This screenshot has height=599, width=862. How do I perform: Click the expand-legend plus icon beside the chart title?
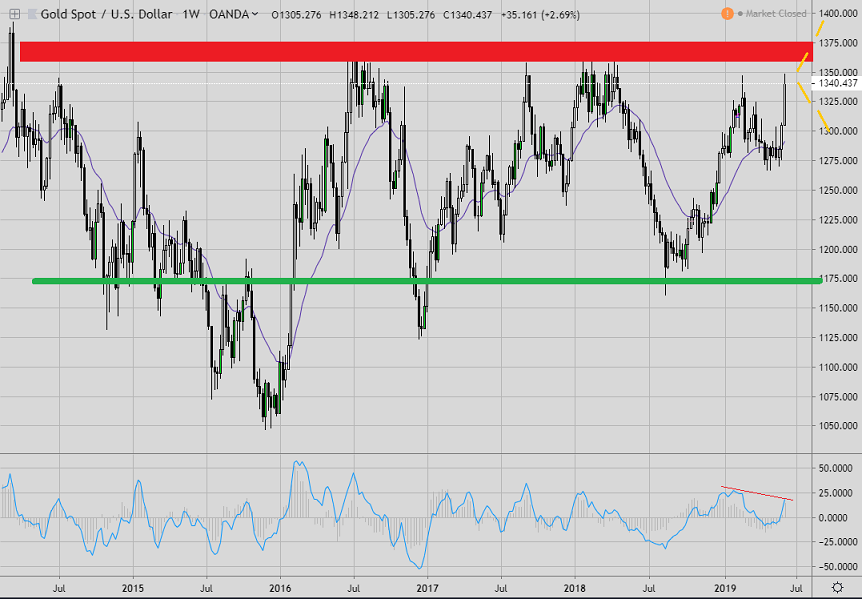(14, 14)
